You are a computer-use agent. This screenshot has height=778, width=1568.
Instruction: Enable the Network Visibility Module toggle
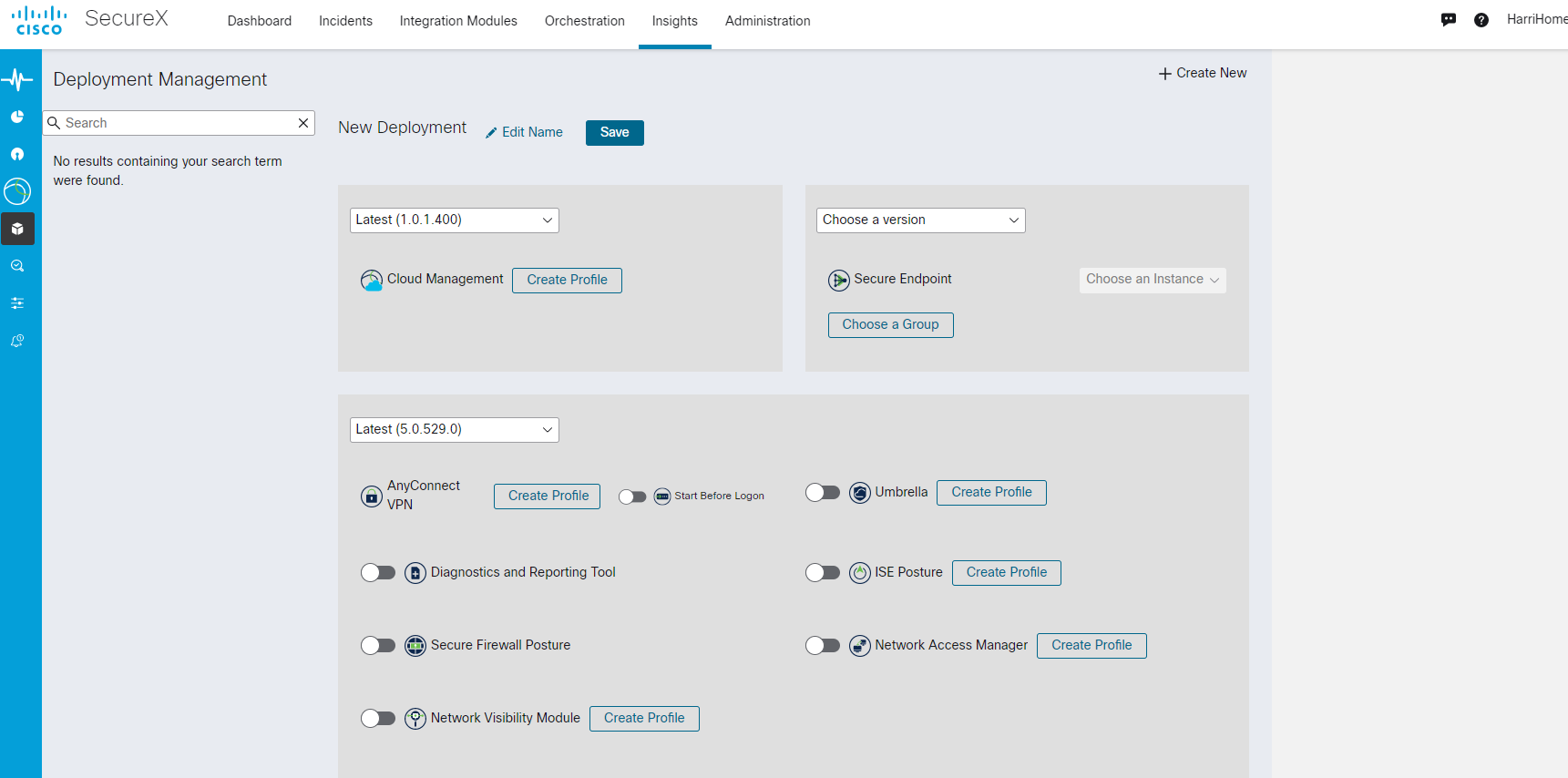378,719
